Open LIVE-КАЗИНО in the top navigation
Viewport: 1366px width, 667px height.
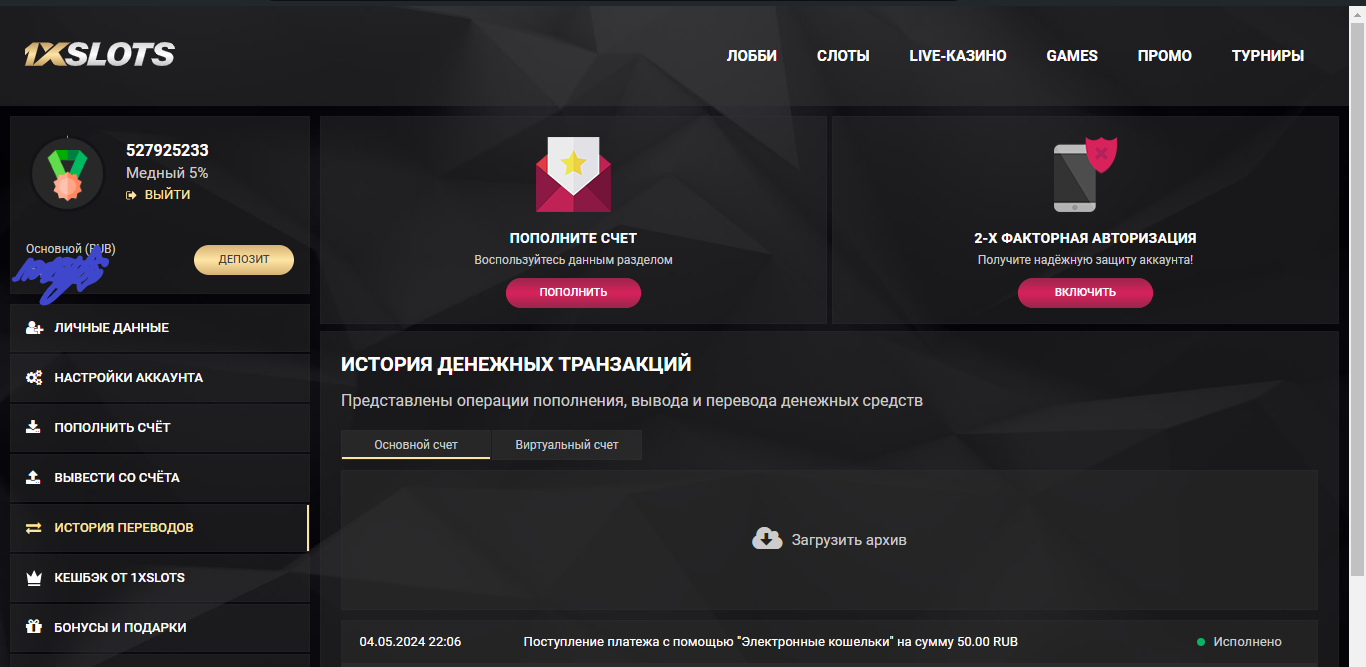958,56
